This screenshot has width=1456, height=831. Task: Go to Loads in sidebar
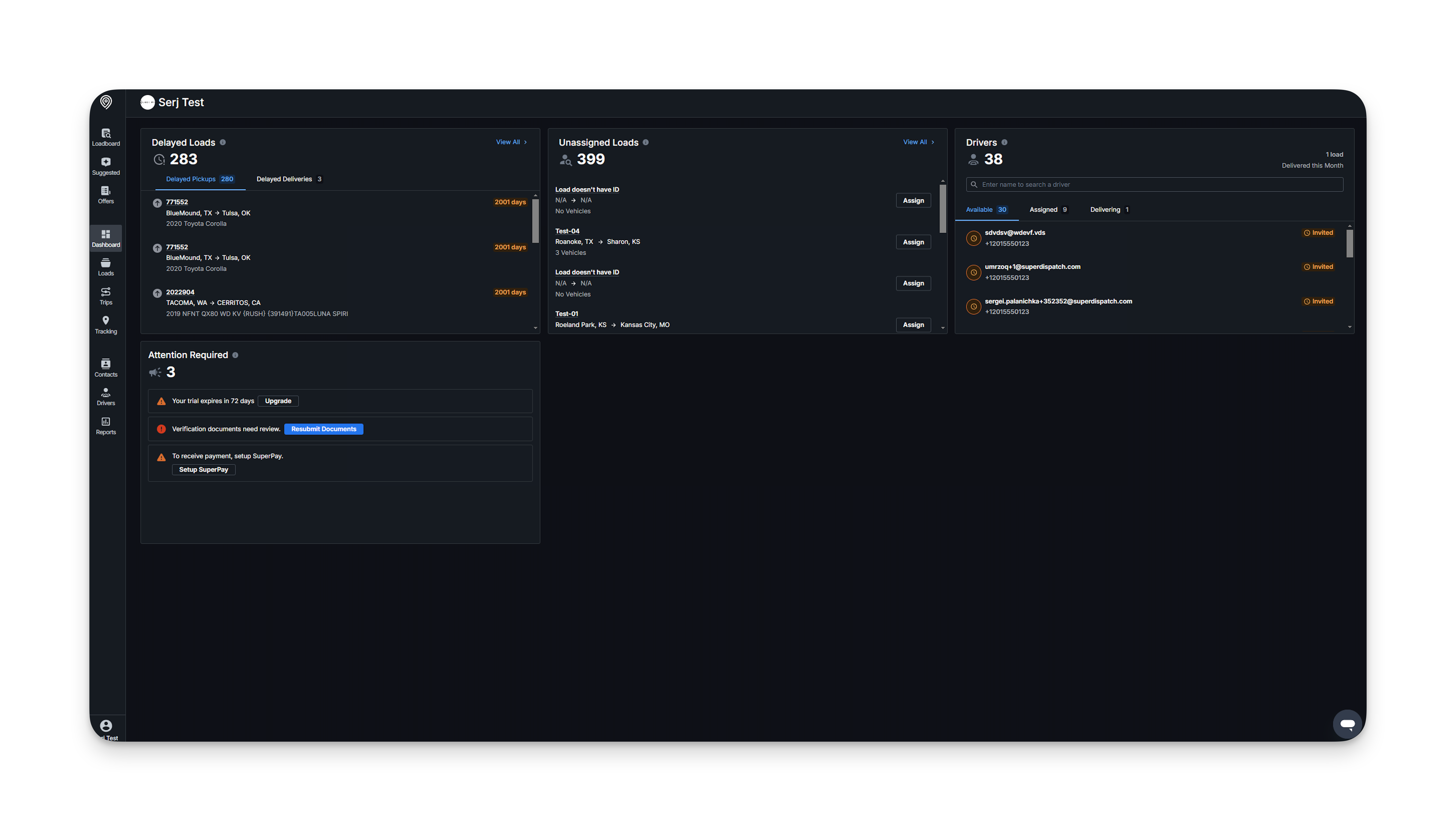106,267
